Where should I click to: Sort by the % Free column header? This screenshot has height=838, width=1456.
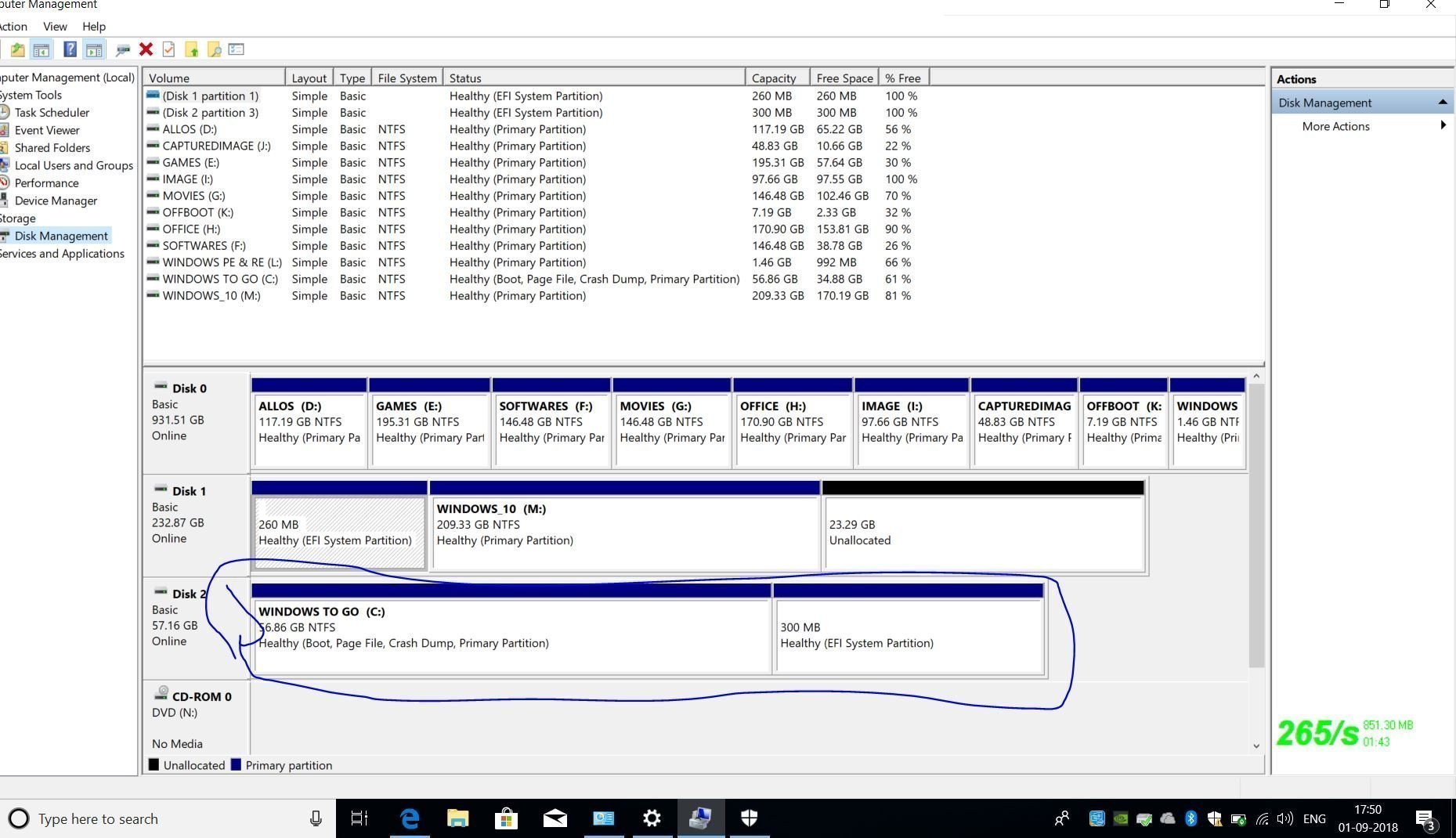pyautogui.click(x=904, y=78)
